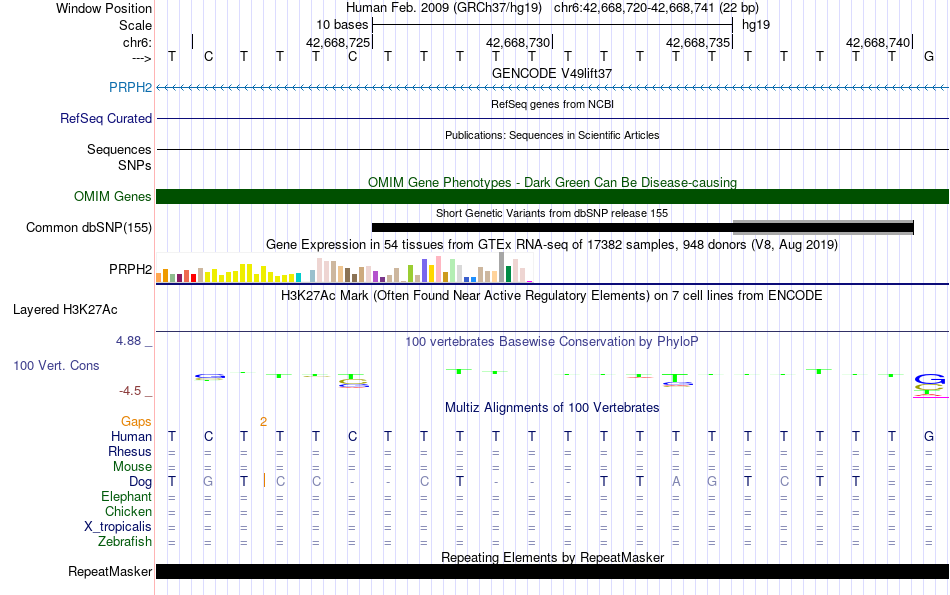This screenshot has width=950, height=595.
Task: Click the chr6: ruler label
Action: [x=137, y=42]
